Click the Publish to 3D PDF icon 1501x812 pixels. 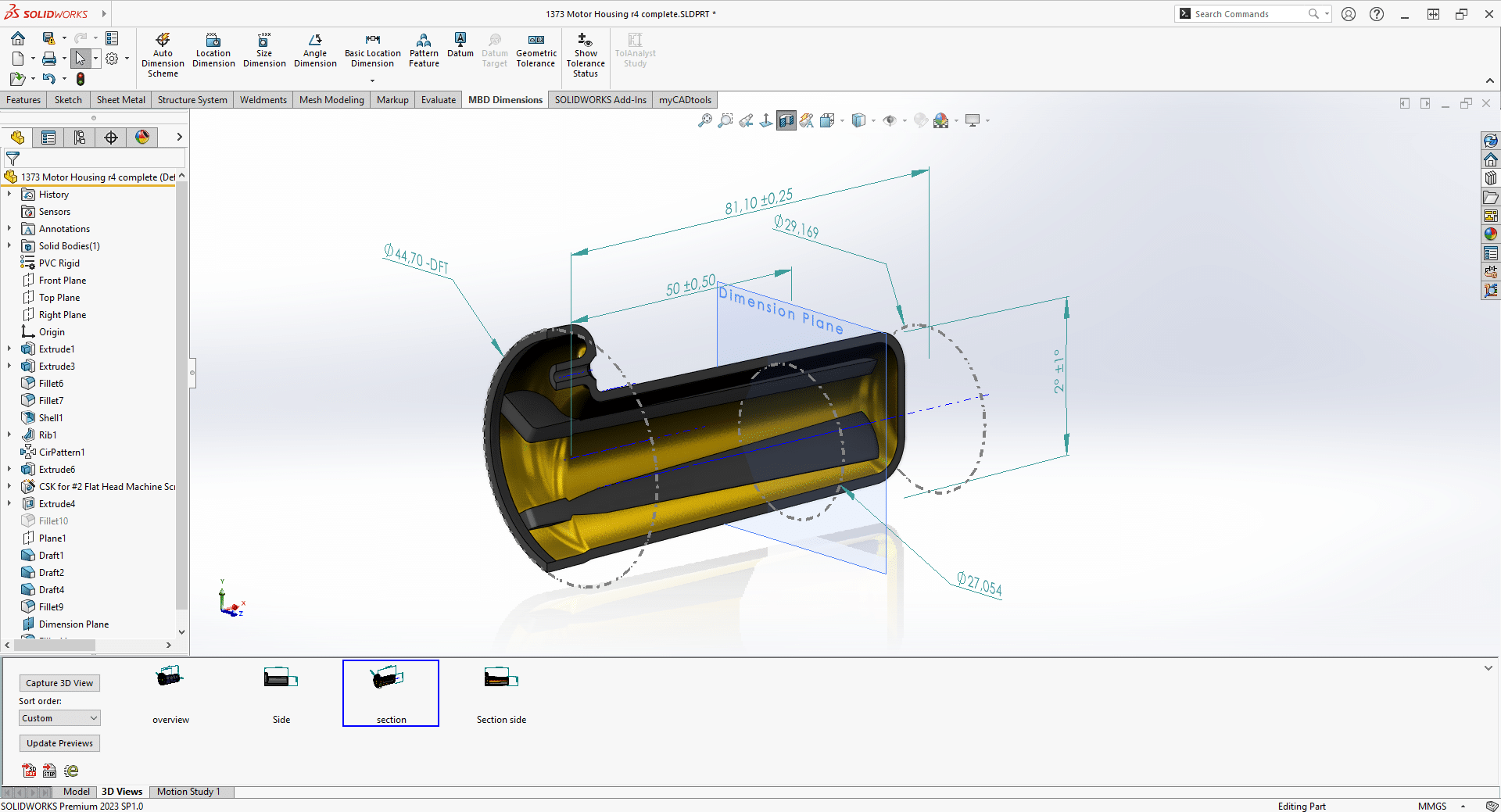pos(29,771)
